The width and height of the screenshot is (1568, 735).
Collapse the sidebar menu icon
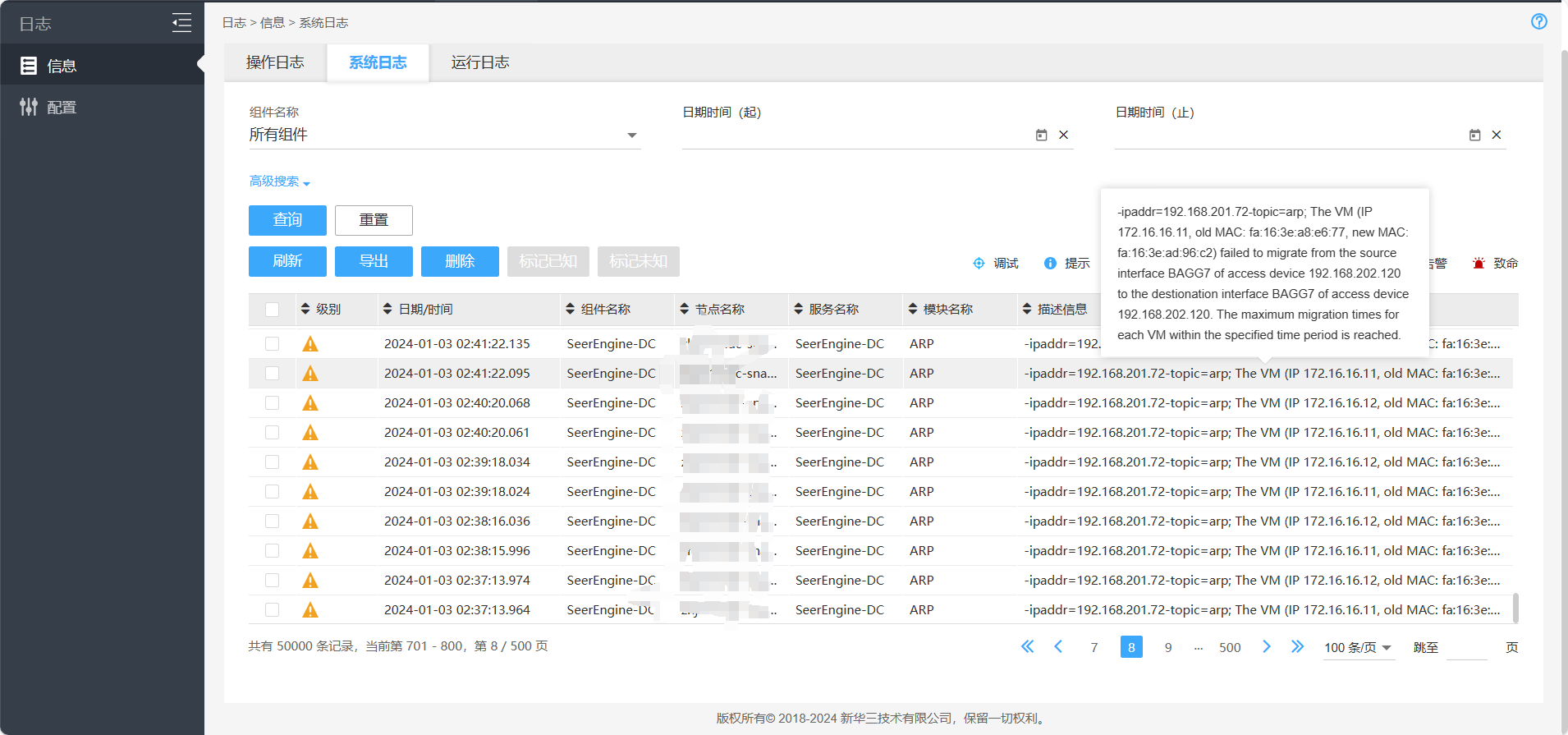(181, 23)
